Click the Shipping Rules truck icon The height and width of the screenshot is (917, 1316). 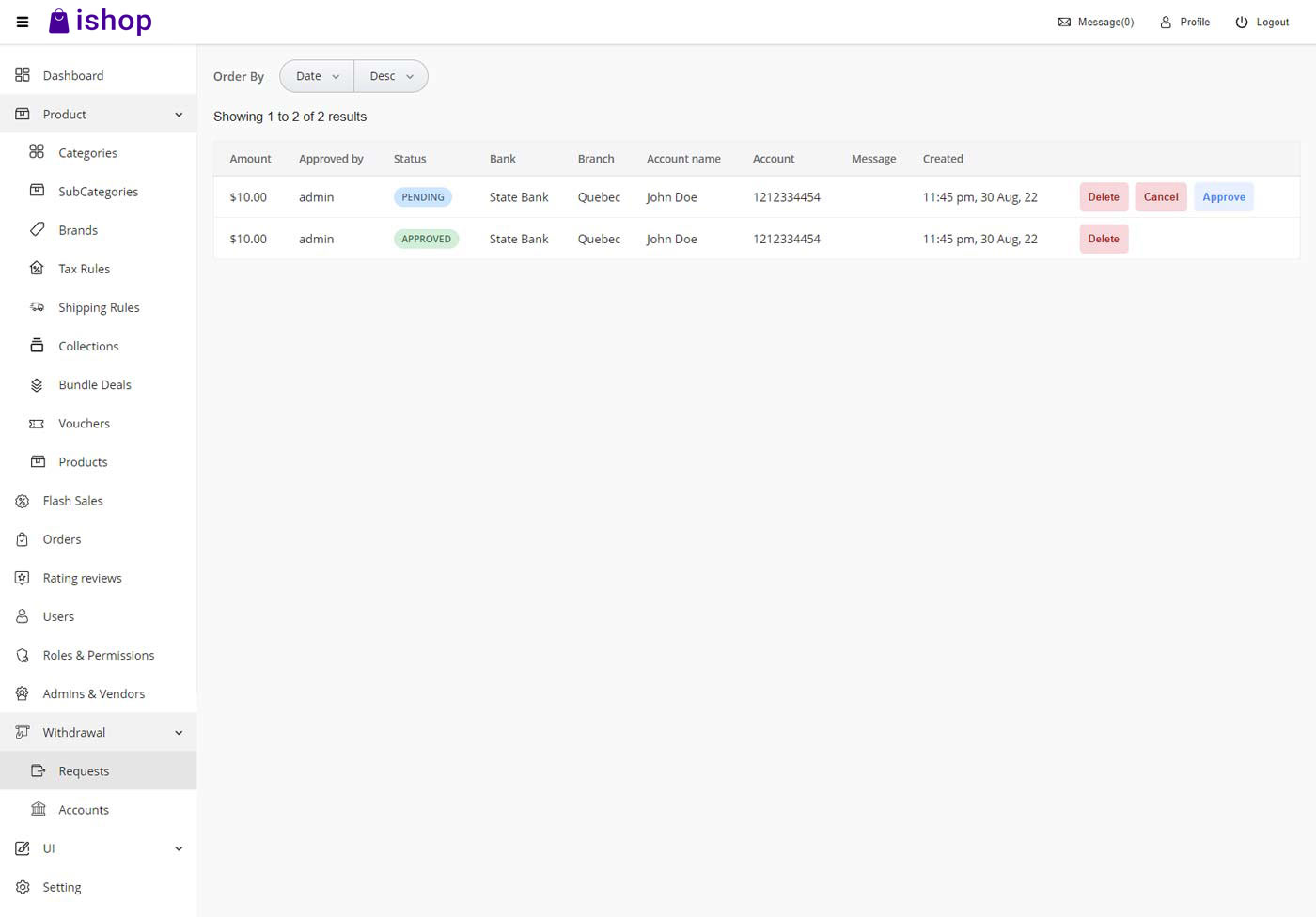click(37, 307)
